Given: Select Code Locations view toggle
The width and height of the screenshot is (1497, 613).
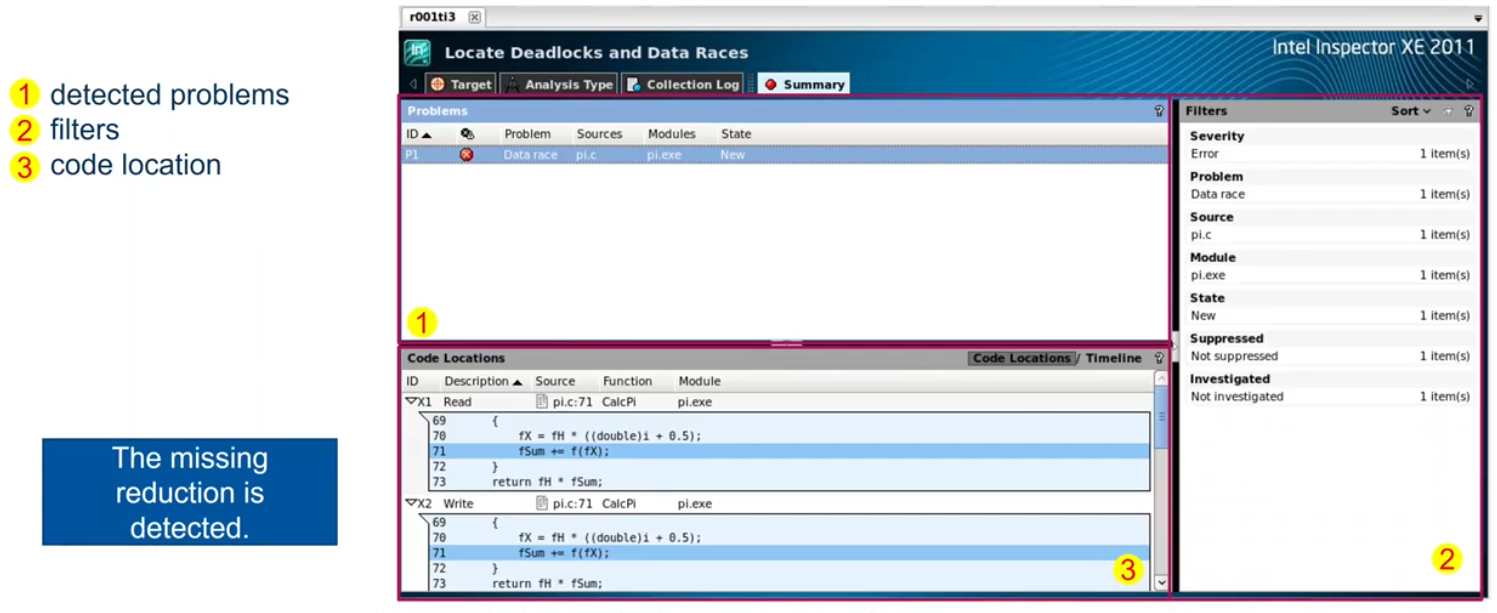Looking at the screenshot, I should 1021,358.
